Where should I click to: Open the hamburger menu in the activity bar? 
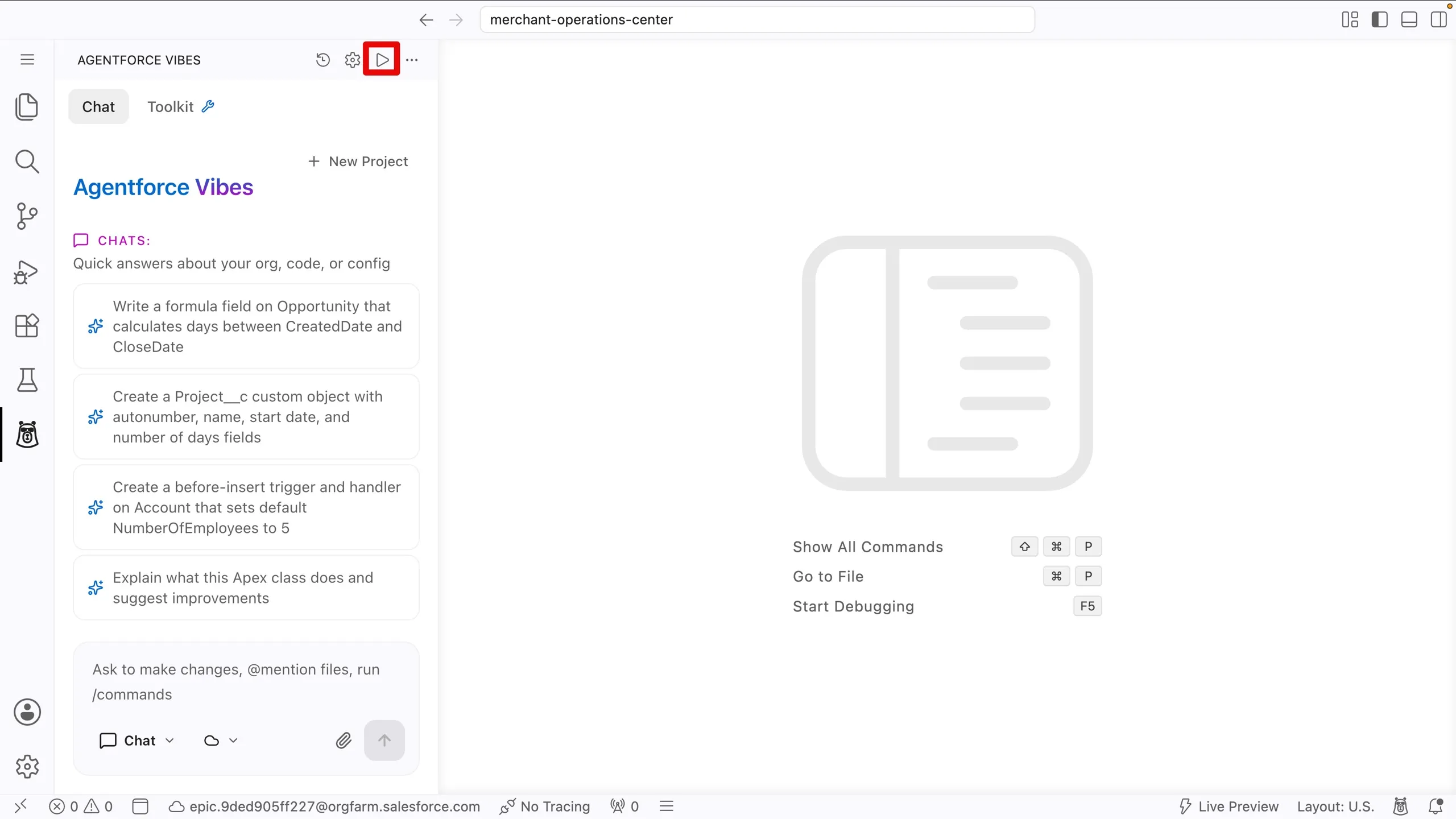(27, 60)
